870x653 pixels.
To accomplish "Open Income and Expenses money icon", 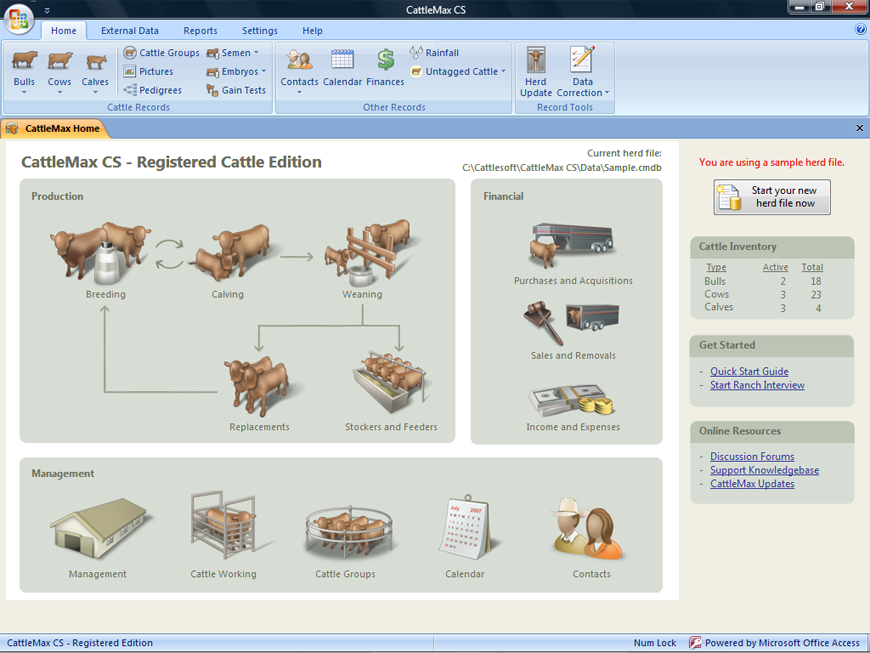I will point(571,401).
